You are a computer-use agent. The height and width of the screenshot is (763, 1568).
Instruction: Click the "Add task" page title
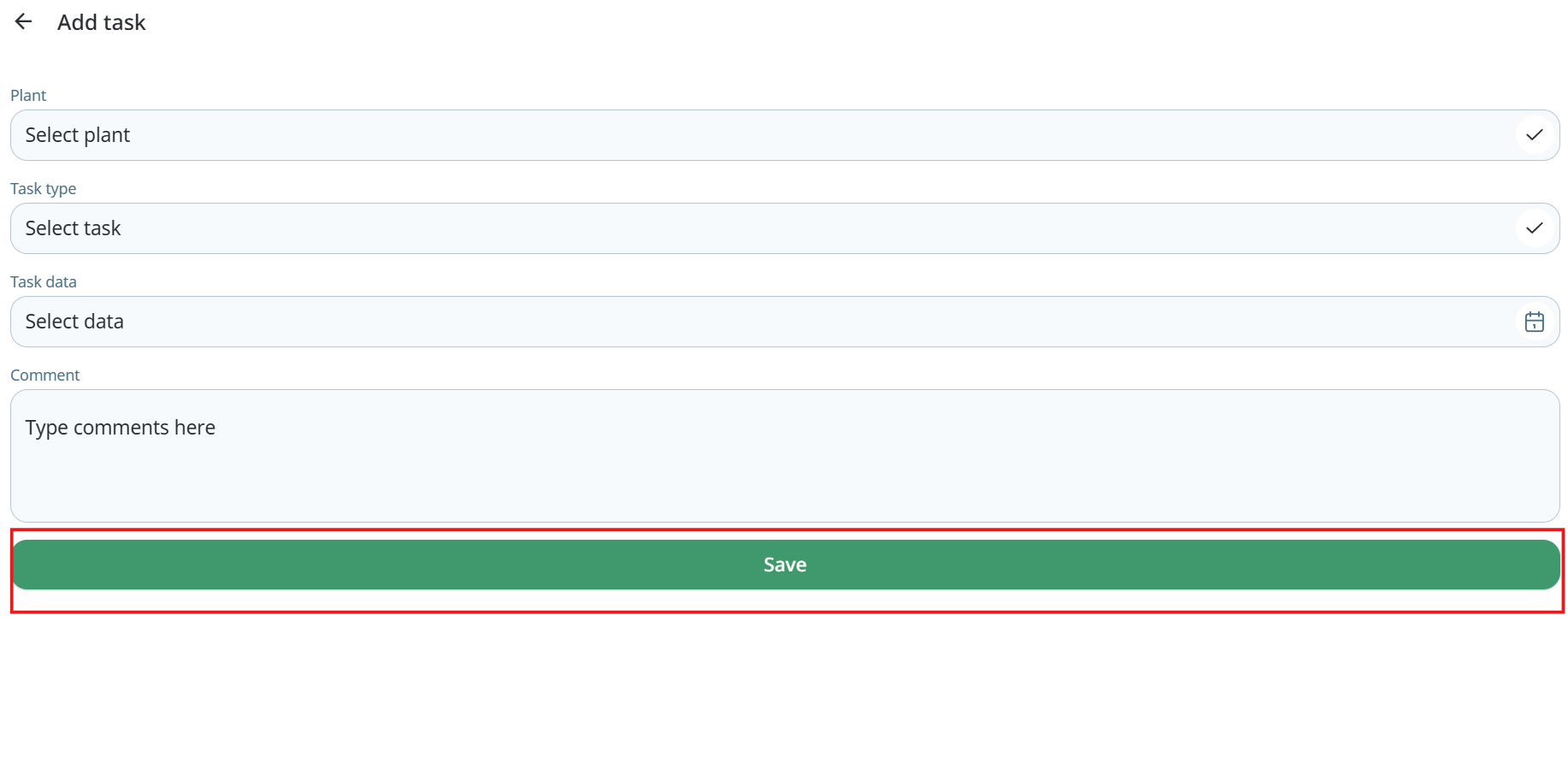click(101, 22)
